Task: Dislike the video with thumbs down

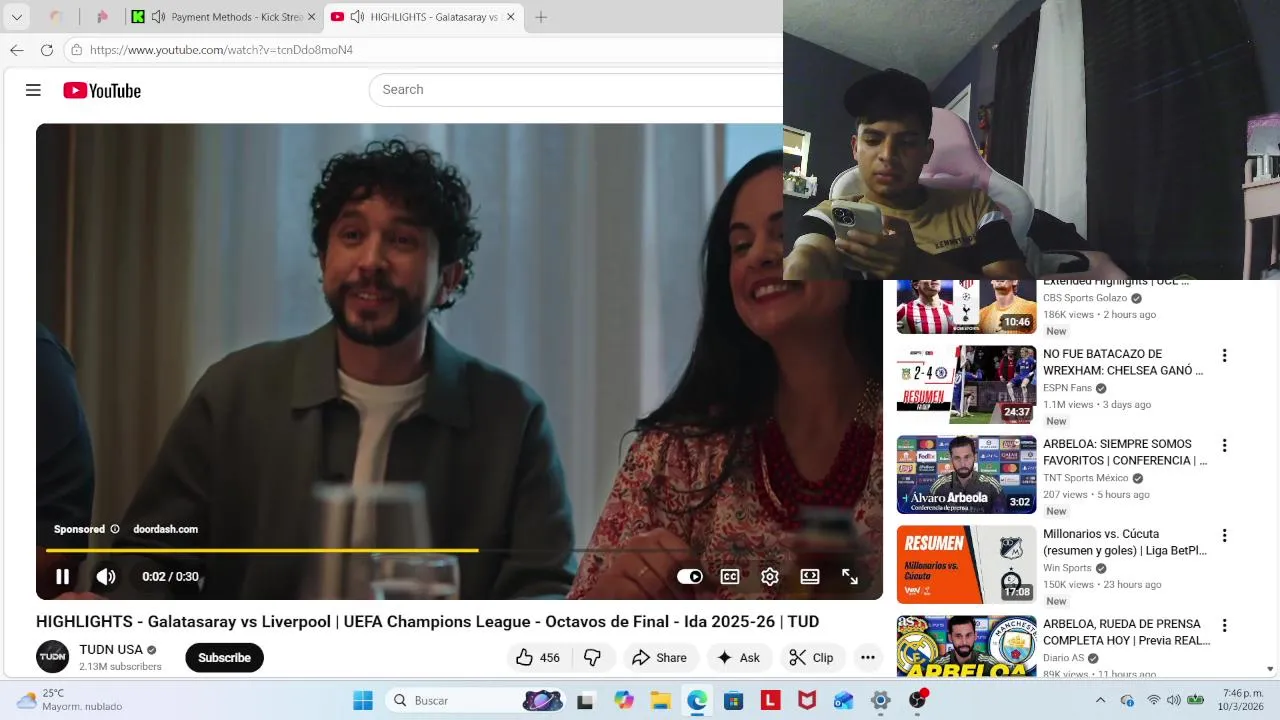Action: 592,657
